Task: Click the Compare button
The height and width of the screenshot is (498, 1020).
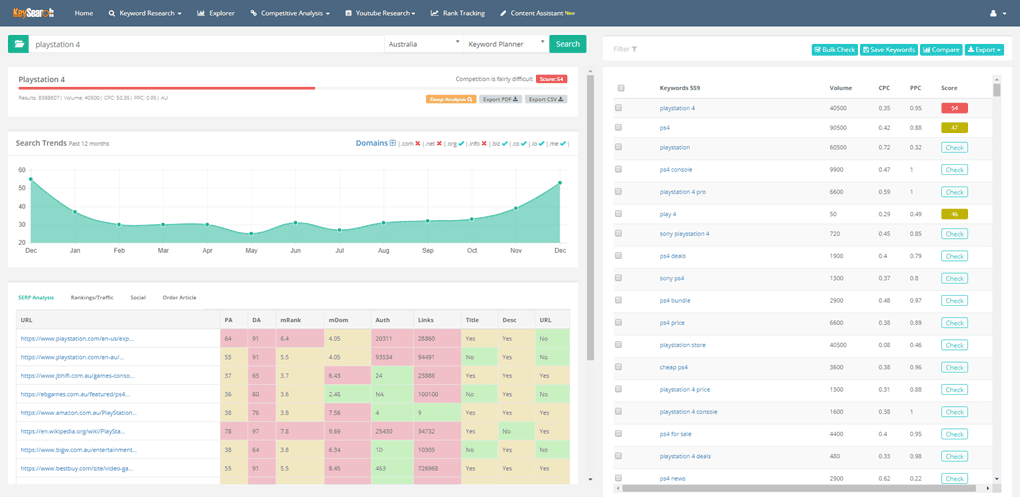Action: pos(941,49)
